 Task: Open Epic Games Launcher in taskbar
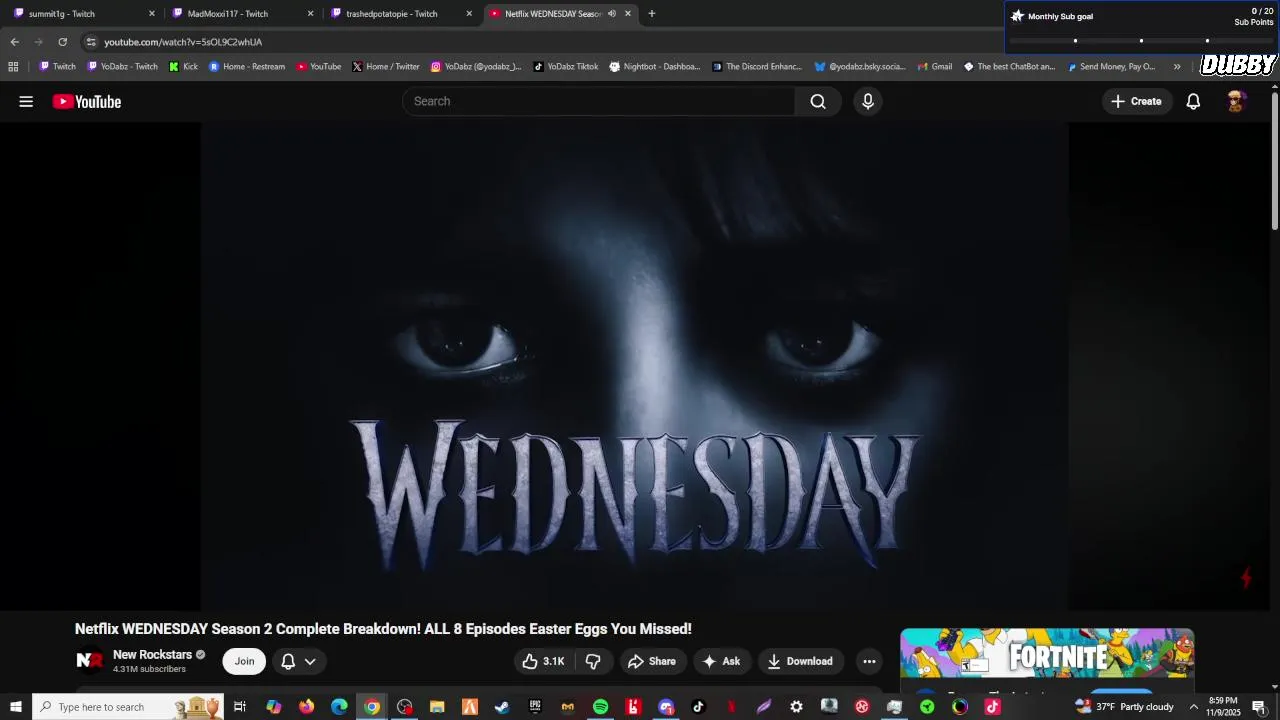[x=535, y=707]
